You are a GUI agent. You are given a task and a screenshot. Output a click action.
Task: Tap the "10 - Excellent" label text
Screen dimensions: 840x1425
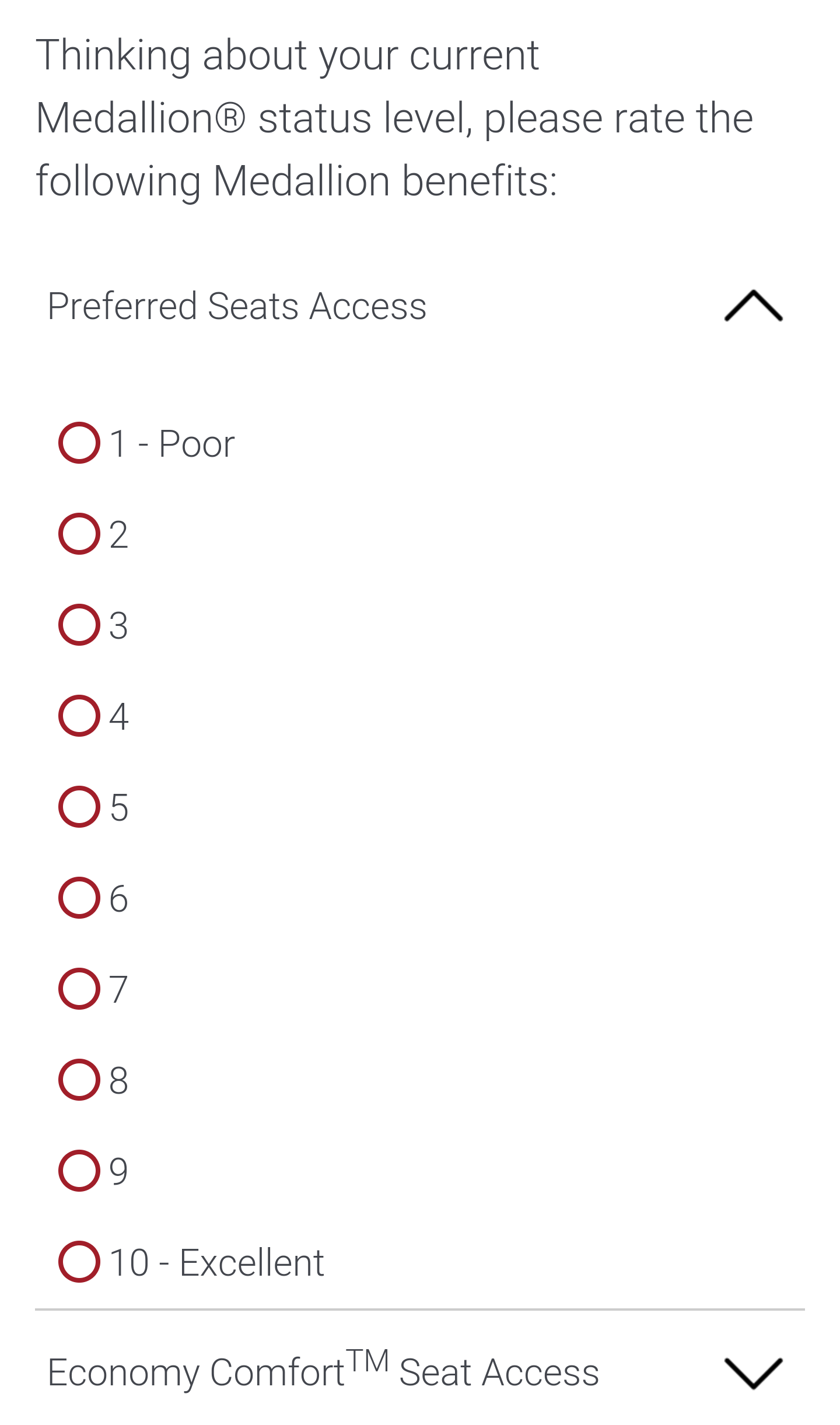(x=216, y=1263)
